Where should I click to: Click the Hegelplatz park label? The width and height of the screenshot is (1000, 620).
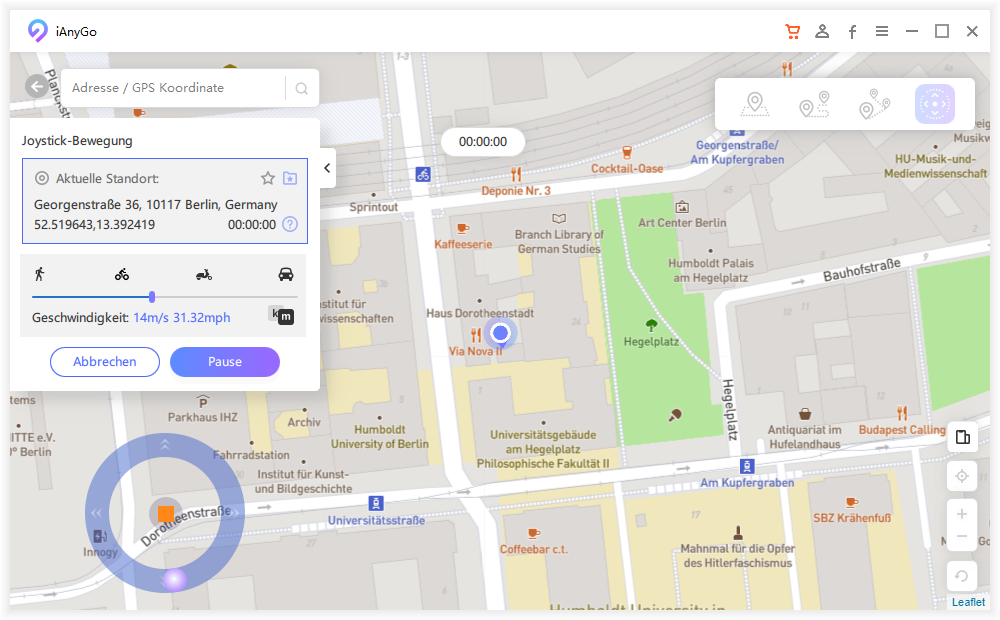point(651,342)
